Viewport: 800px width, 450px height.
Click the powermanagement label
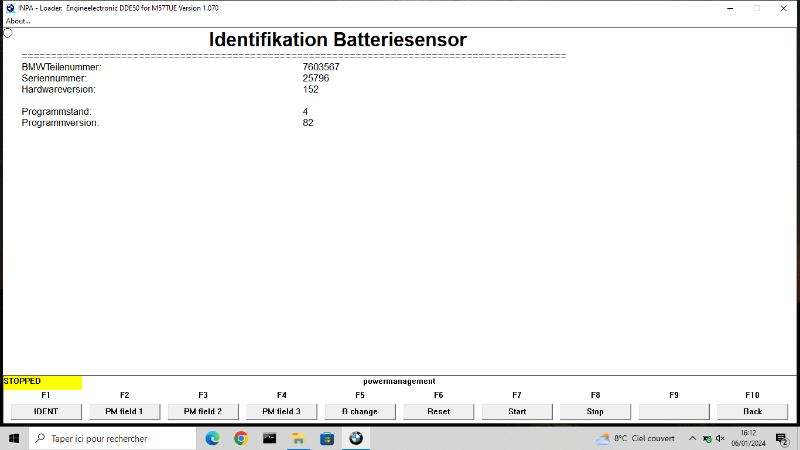coord(399,381)
